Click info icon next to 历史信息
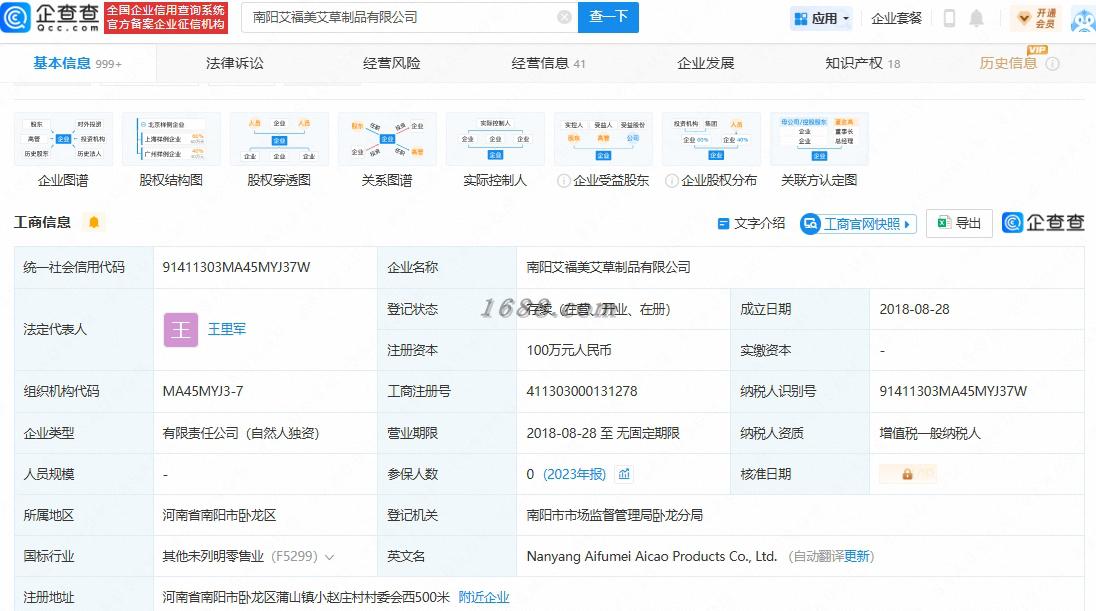 coord(1052,64)
